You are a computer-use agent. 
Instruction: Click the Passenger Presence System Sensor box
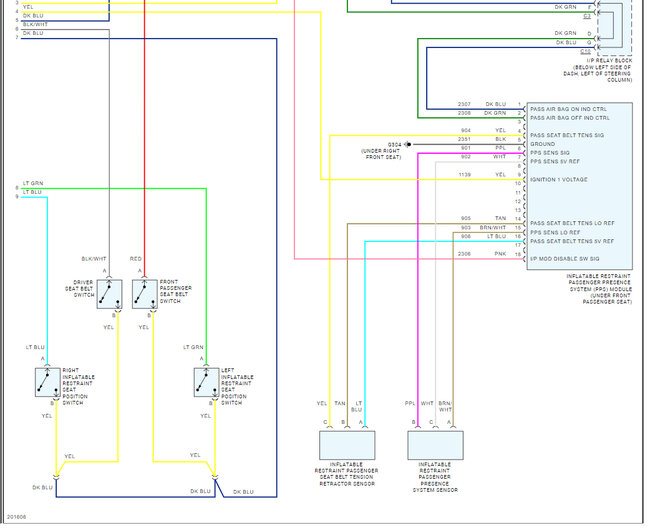[436, 446]
